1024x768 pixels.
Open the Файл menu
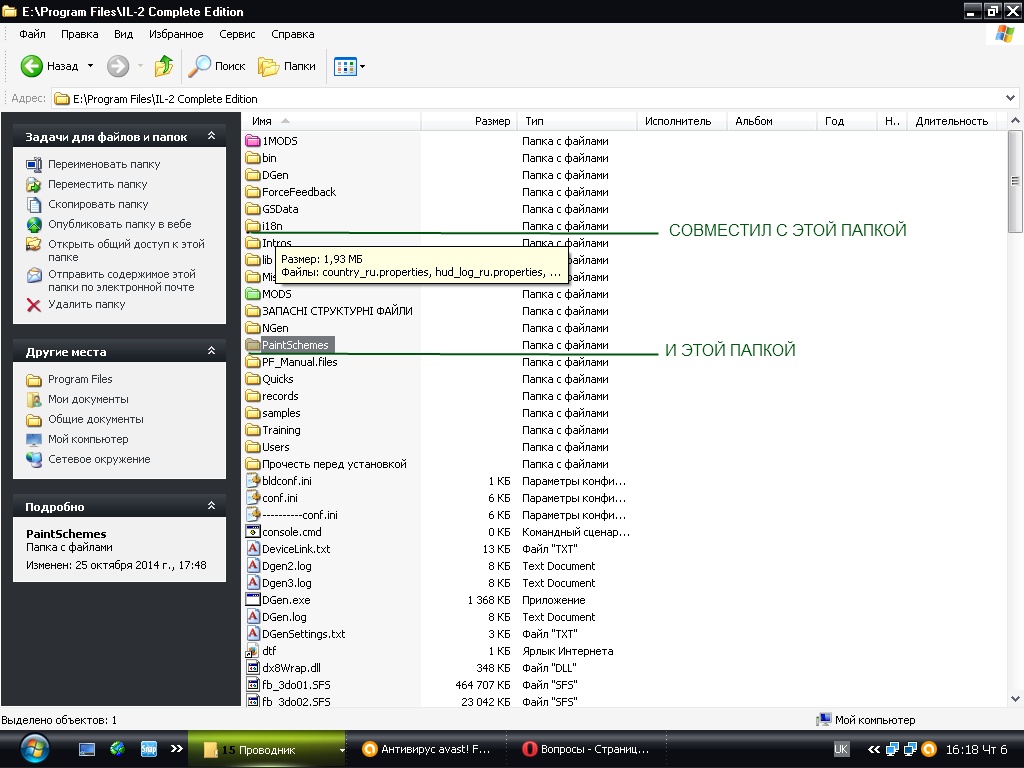[32, 34]
